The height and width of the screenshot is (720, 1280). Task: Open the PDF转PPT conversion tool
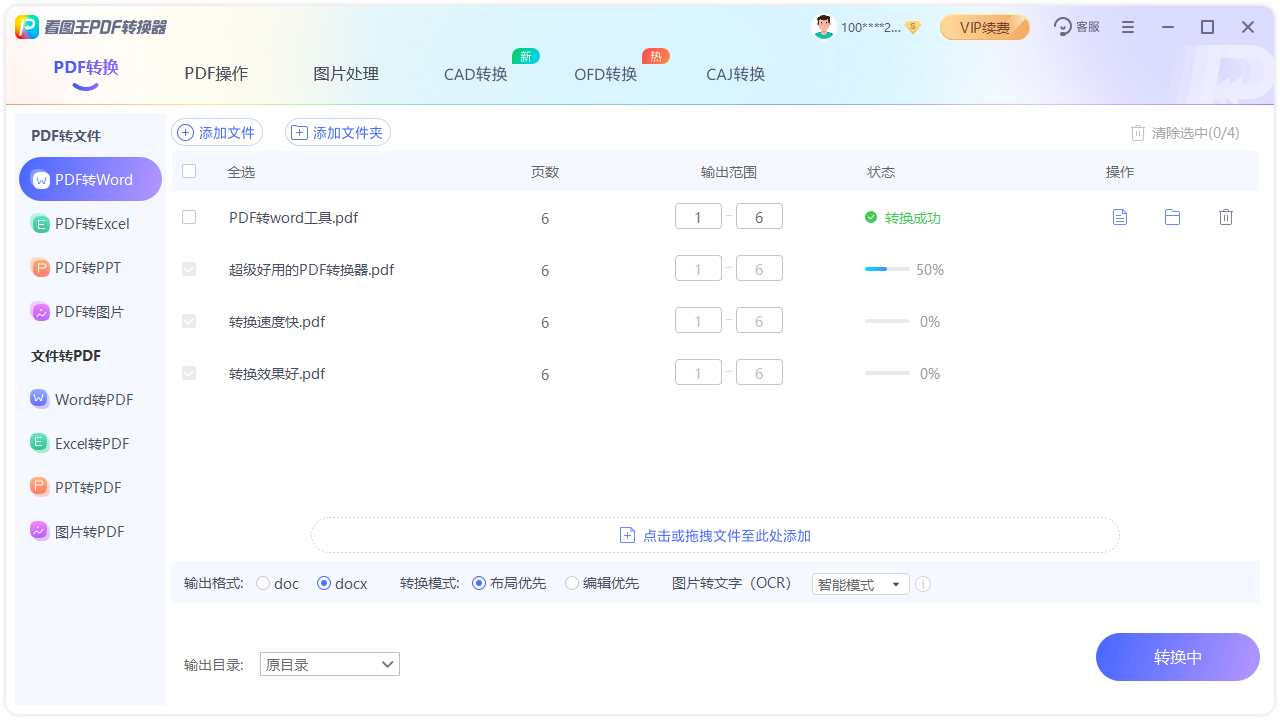click(90, 267)
